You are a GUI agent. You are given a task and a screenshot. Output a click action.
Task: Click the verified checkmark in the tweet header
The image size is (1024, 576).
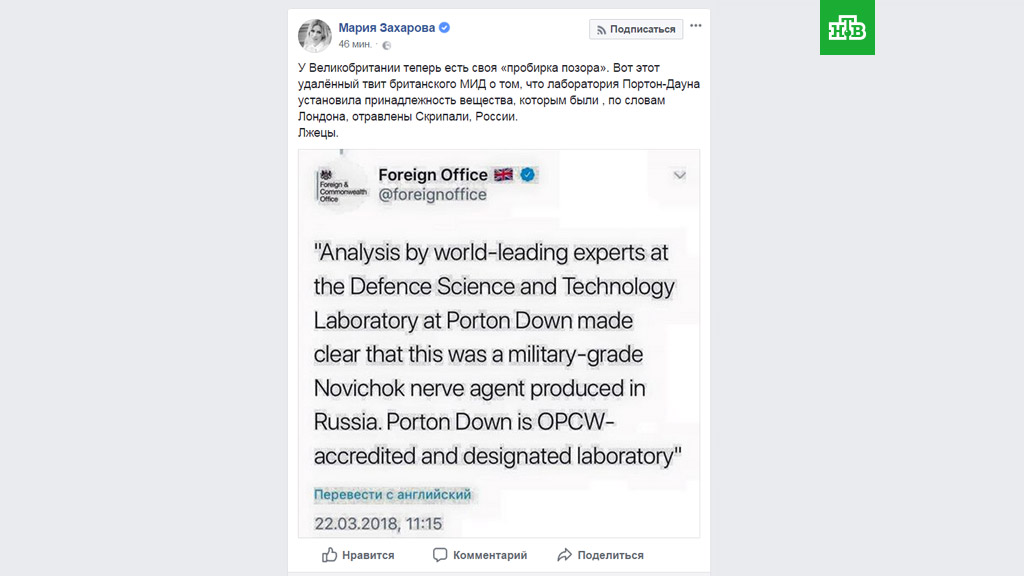528,175
